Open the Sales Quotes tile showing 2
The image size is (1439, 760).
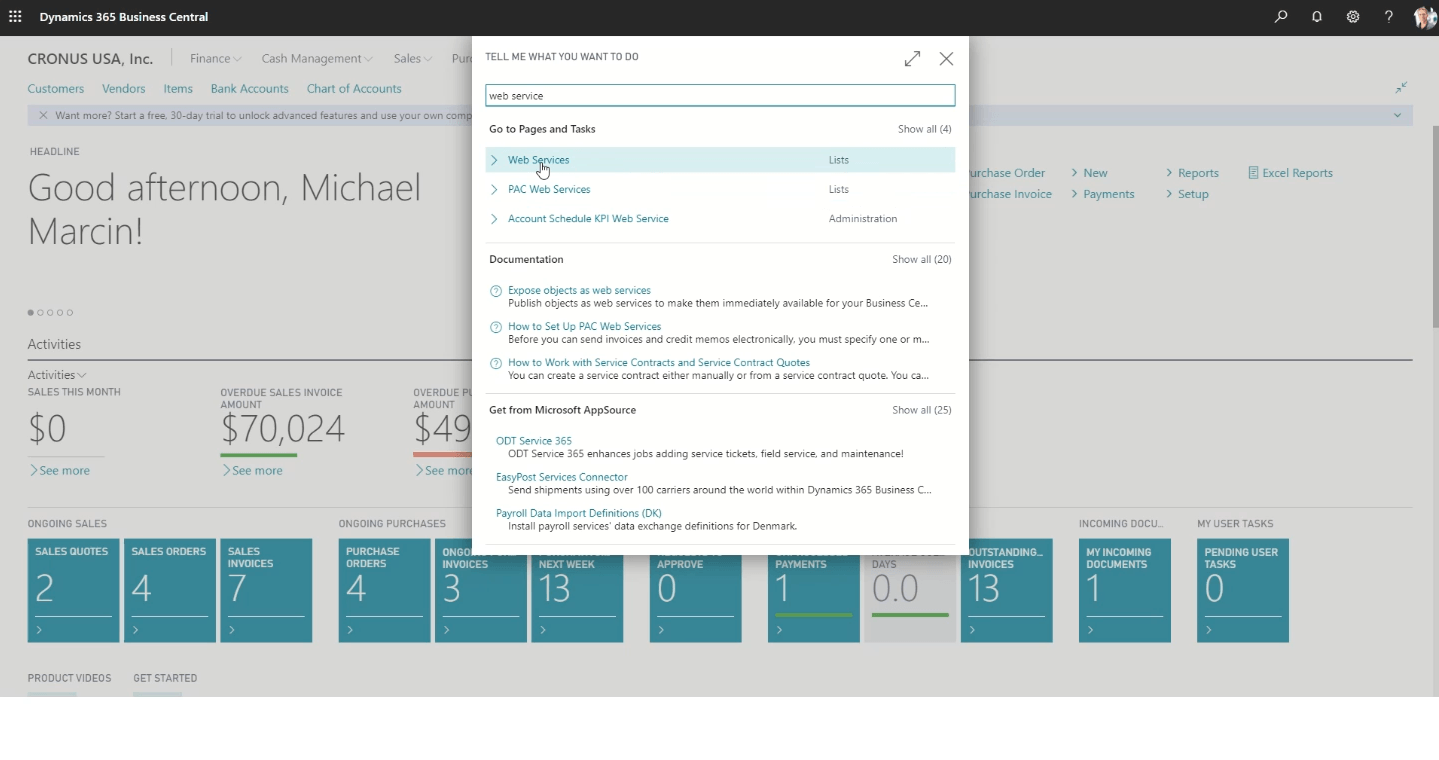click(73, 591)
